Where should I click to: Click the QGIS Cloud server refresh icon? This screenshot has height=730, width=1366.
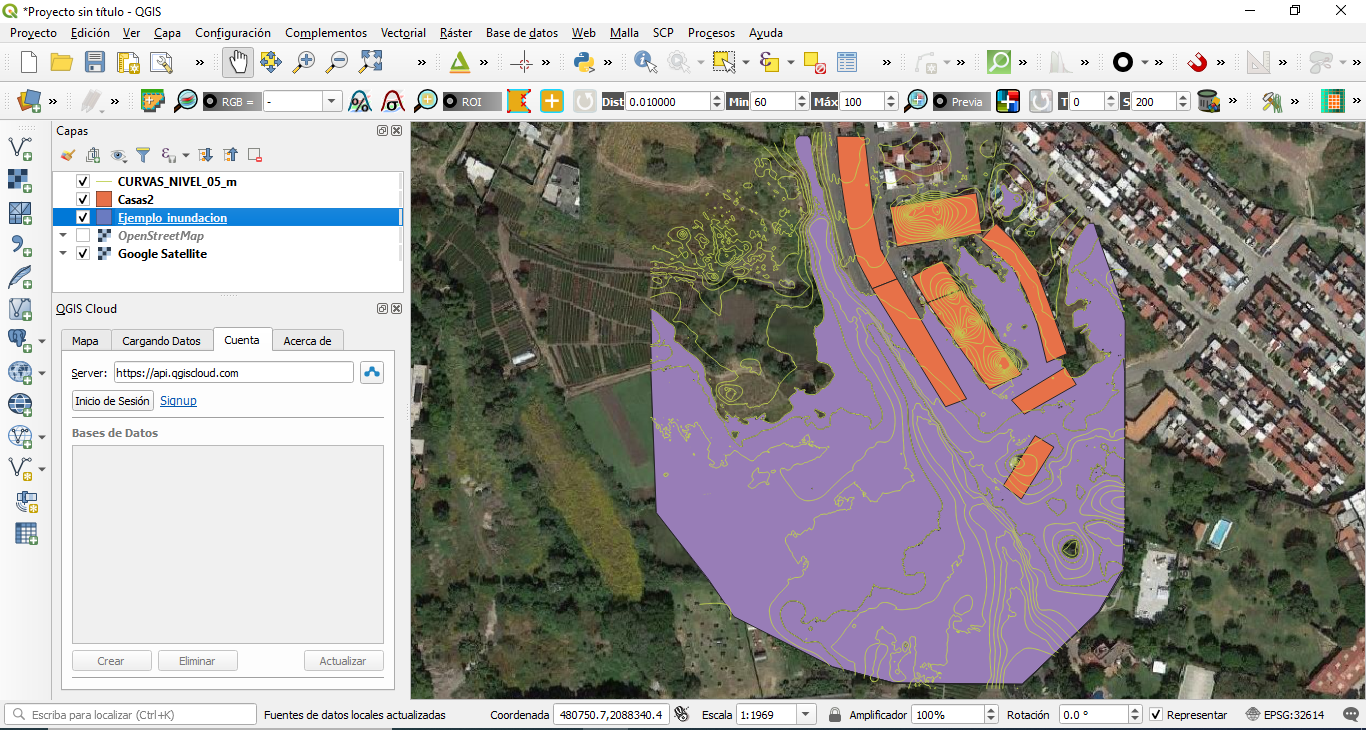pos(372,373)
